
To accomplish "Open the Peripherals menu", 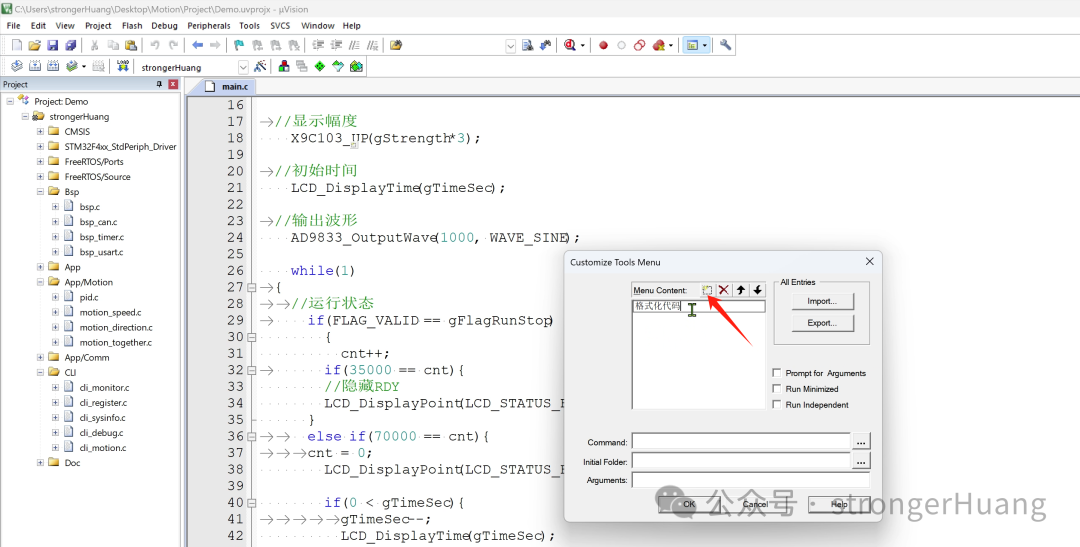I will click(x=209, y=25).
